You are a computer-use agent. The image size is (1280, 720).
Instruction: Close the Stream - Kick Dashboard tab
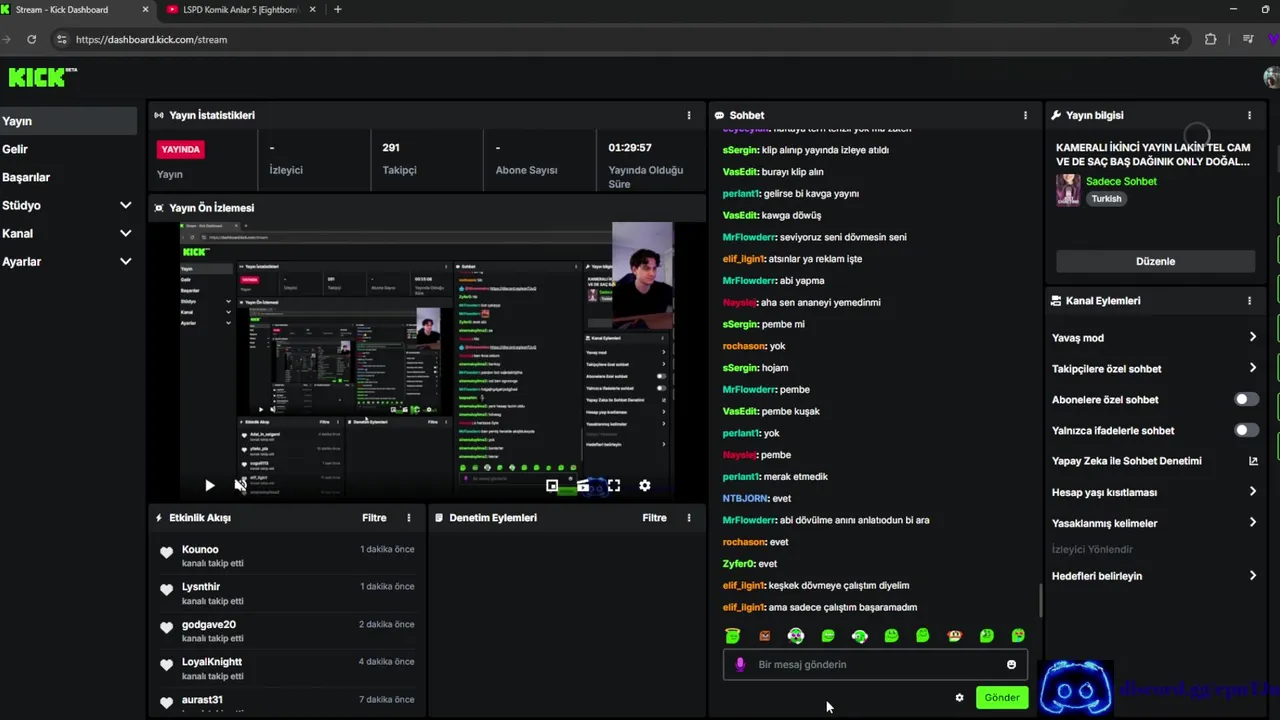tap(145, 10)
